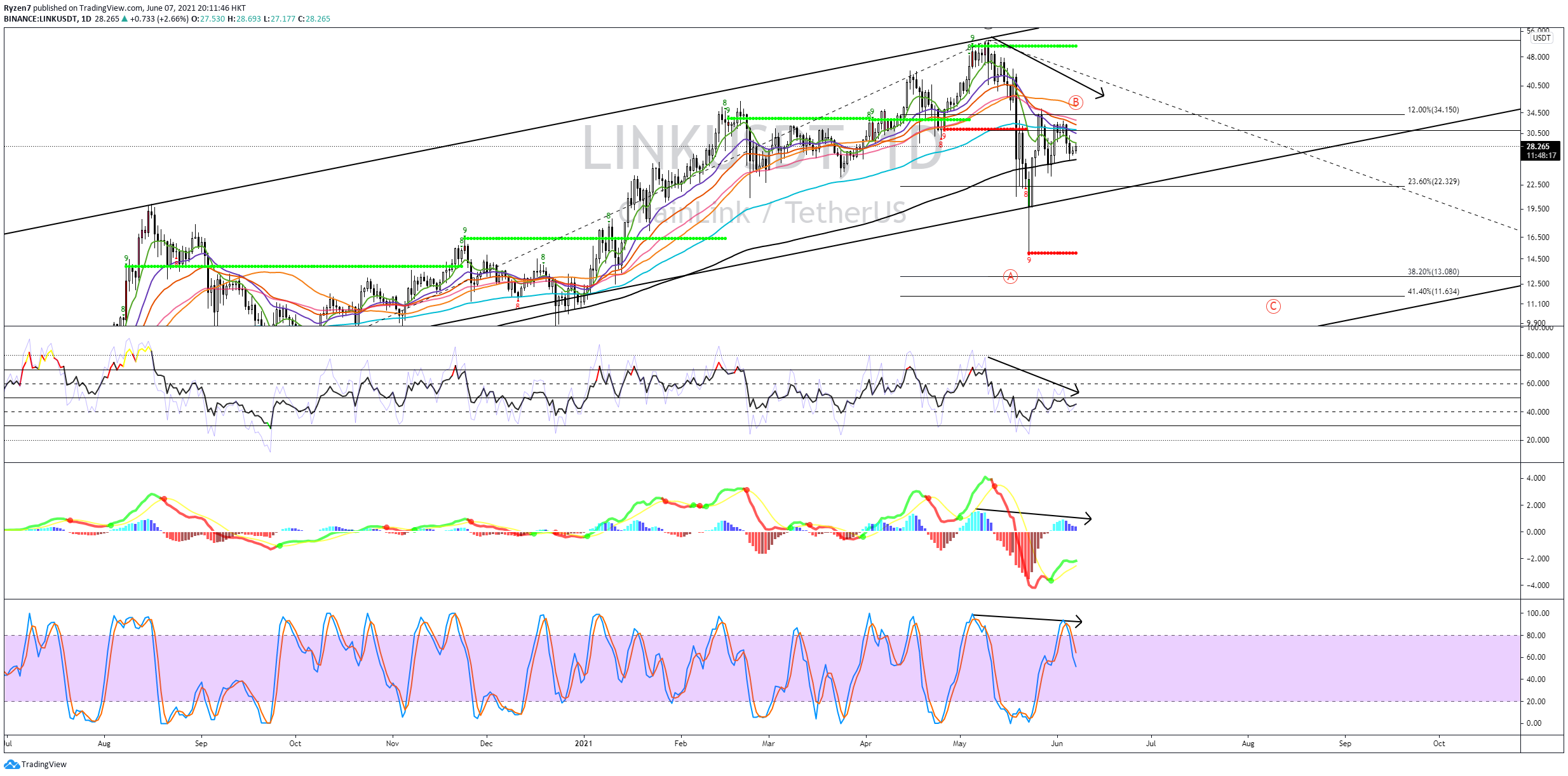Click the Oct label at right of time axis
Viewport: 1568px width, 776px height.
(x=1439, y=743)
